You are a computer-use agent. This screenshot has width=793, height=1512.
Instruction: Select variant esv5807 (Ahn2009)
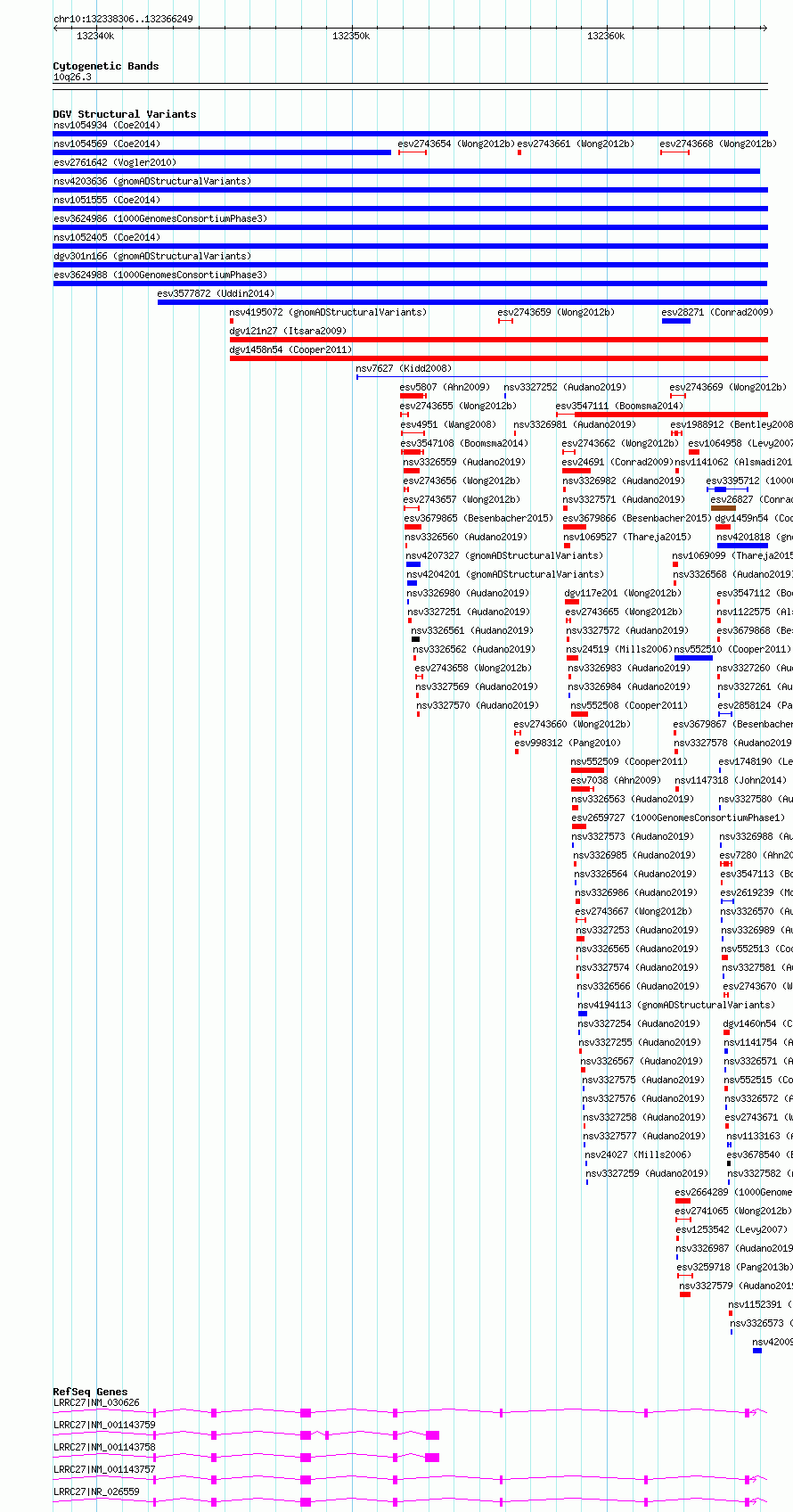pyautogui.click(x=446, y=387)
